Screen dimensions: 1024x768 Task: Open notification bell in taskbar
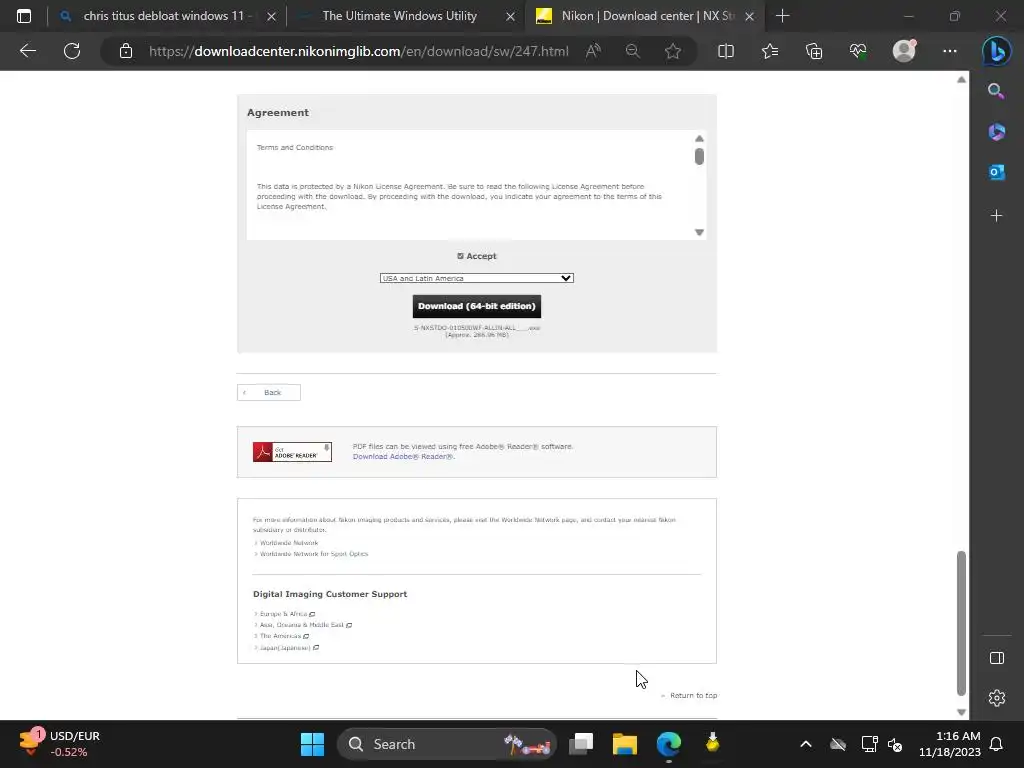[996, 744]
